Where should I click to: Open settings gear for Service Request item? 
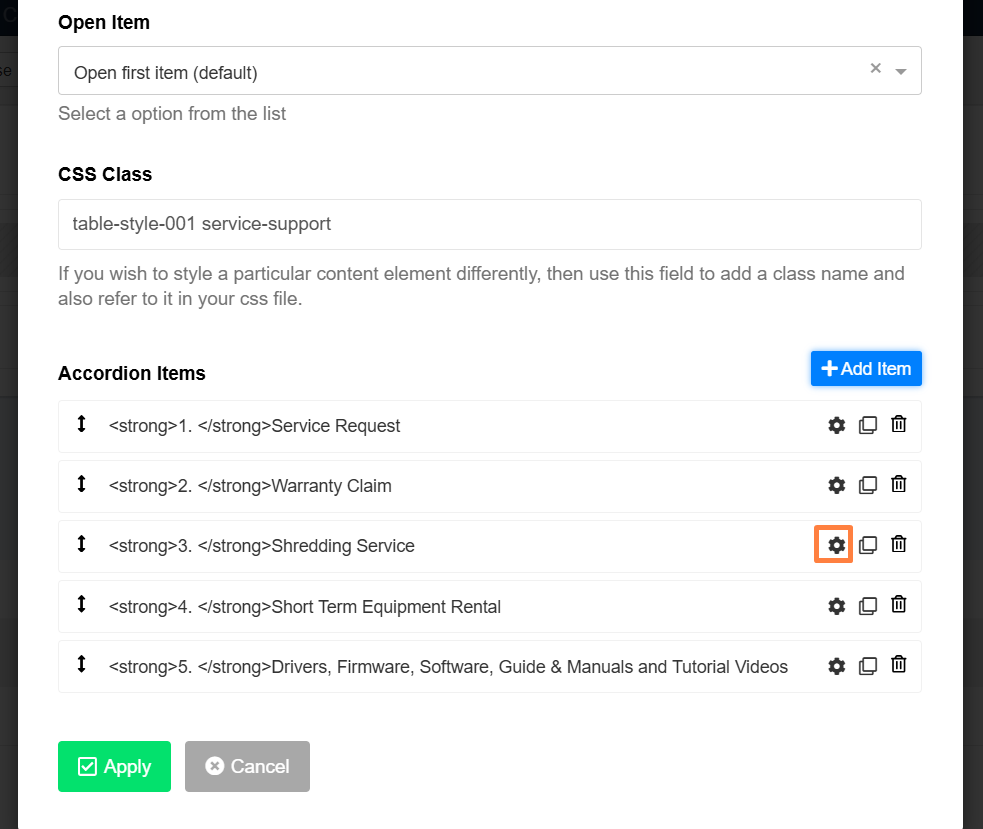click(x=836, y=426)
